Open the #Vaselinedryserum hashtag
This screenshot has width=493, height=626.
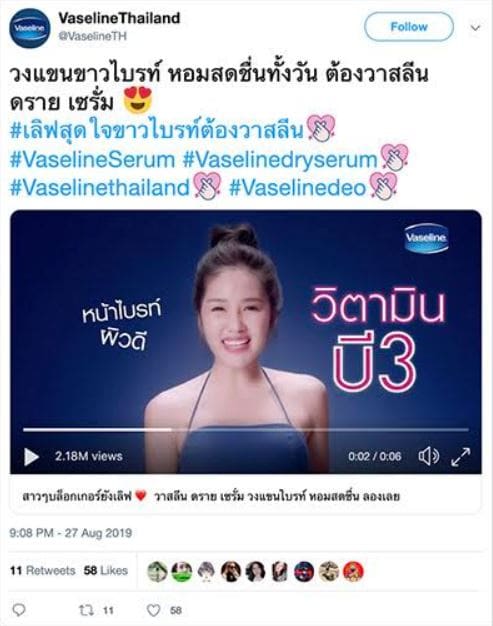[x=280, y=159]
